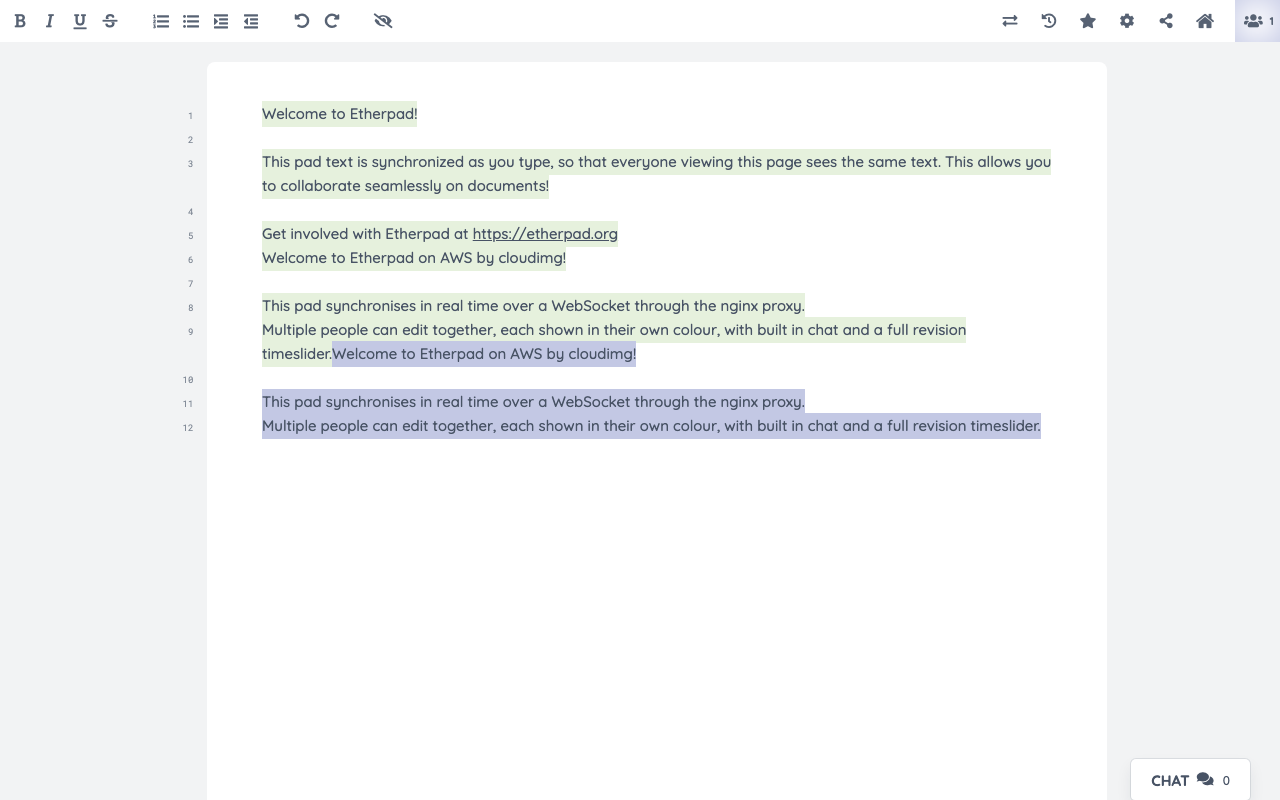Click the 'Welcome to Etherpad!' first line
Viewport: 1280px width, 800px height.
click(x=340, y=114)
